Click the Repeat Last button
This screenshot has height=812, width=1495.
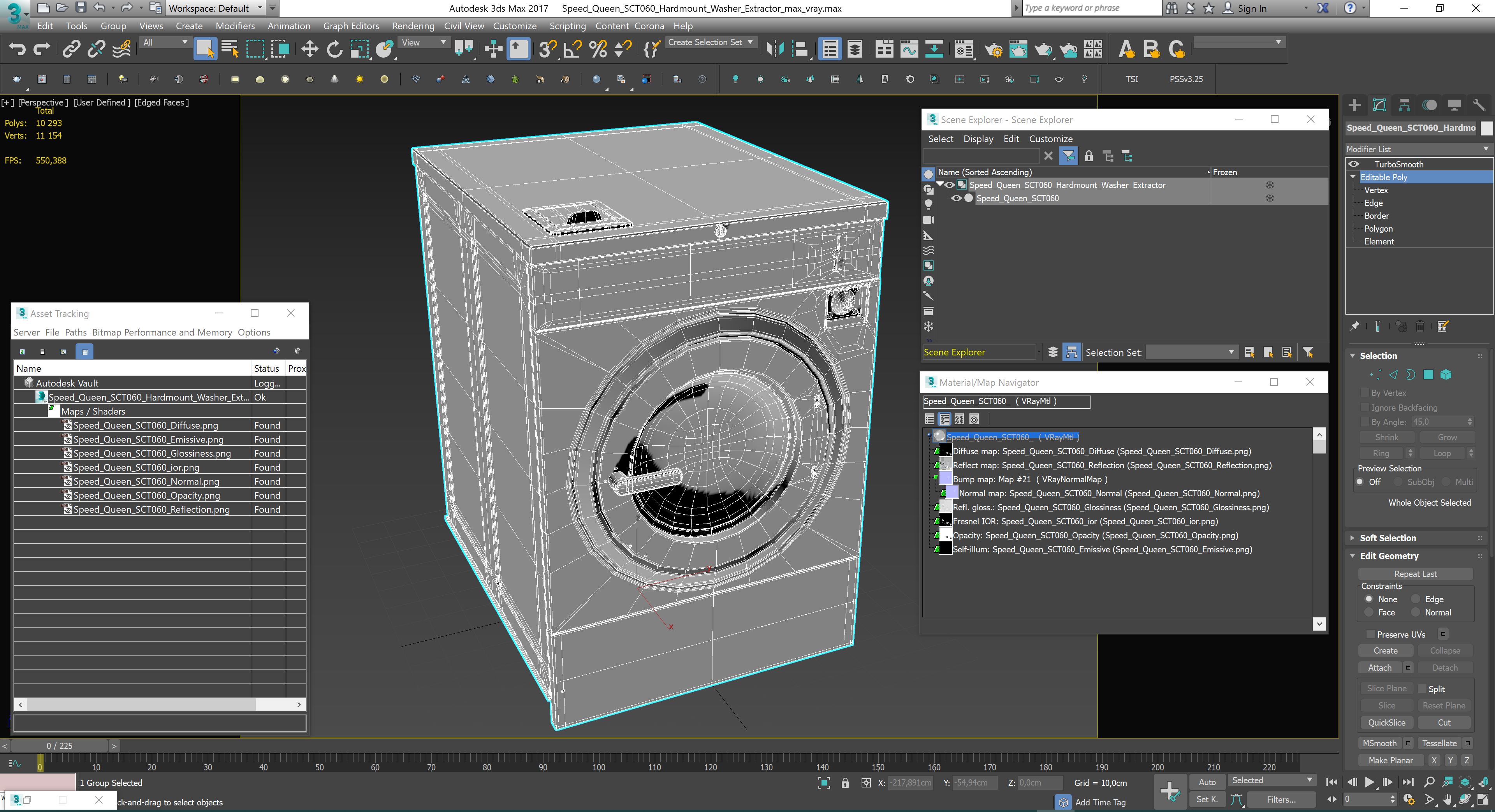coord(1416,574)
